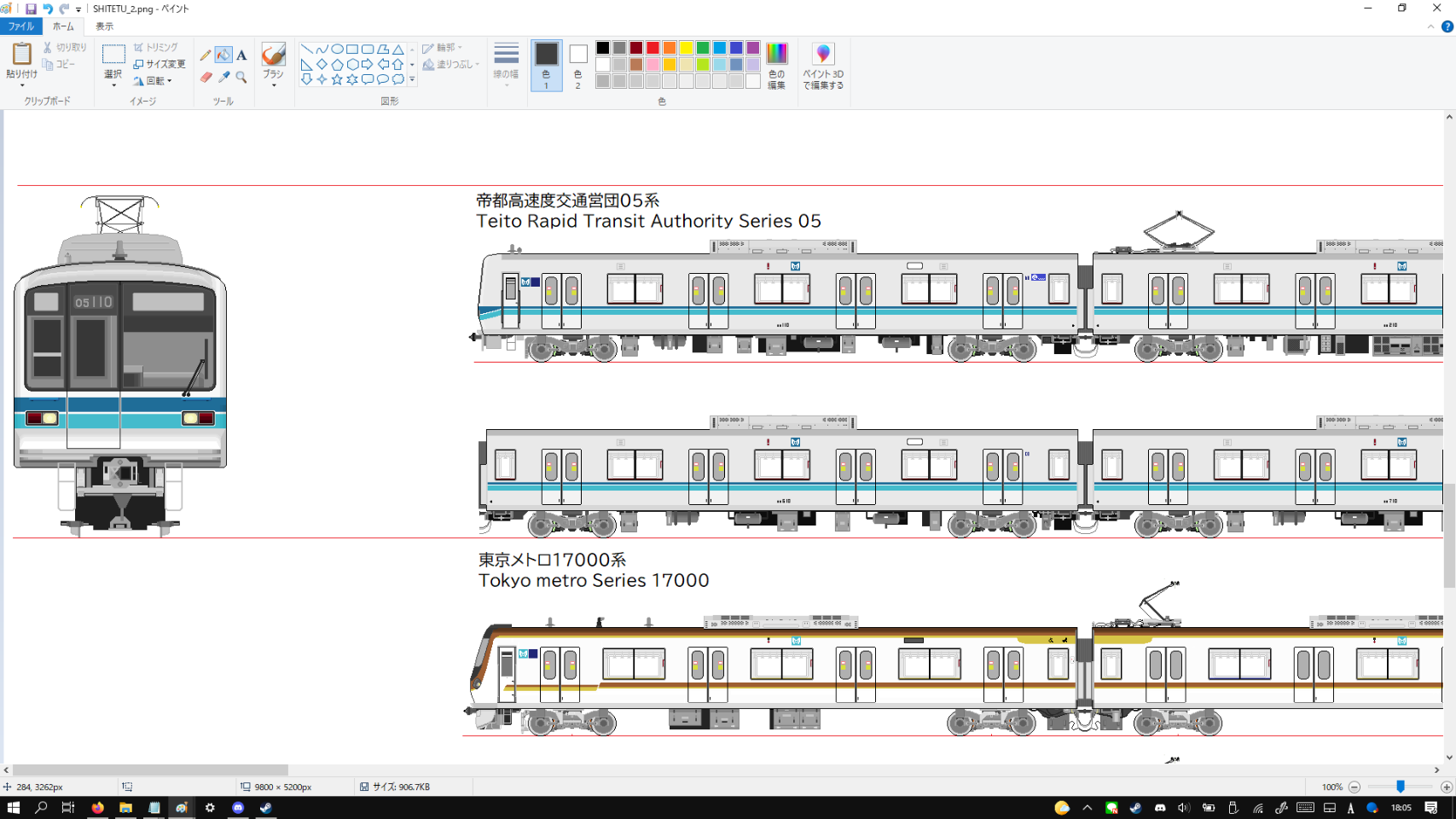Switch to the 表示 tab
This screenshot has width=1456, height=819.
click(104, 26)
